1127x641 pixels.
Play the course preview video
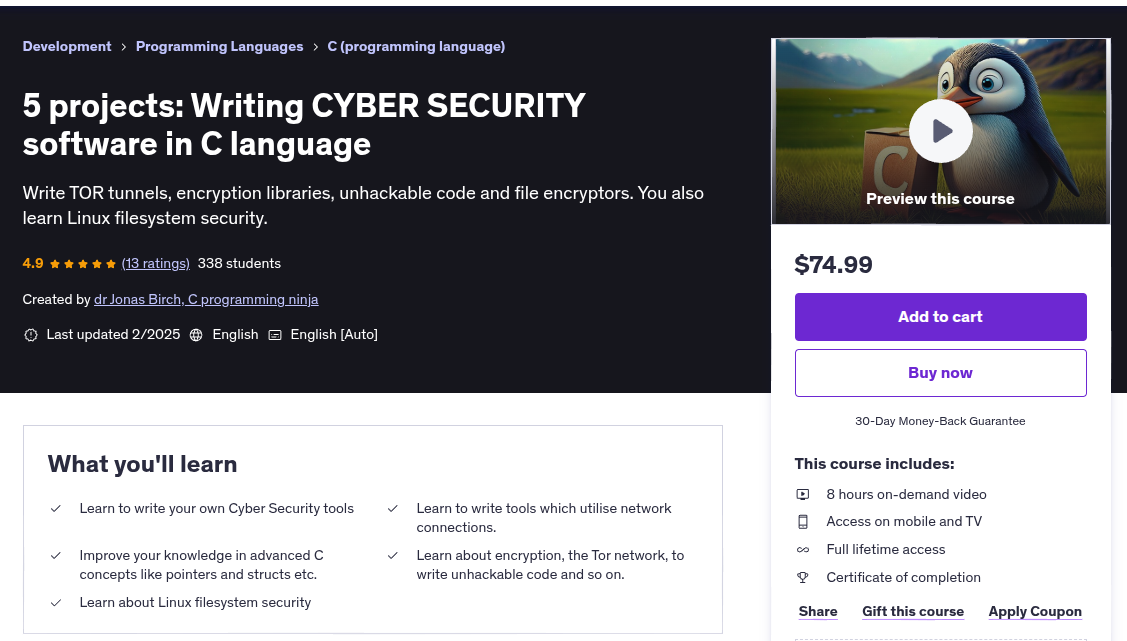point(940,131)
